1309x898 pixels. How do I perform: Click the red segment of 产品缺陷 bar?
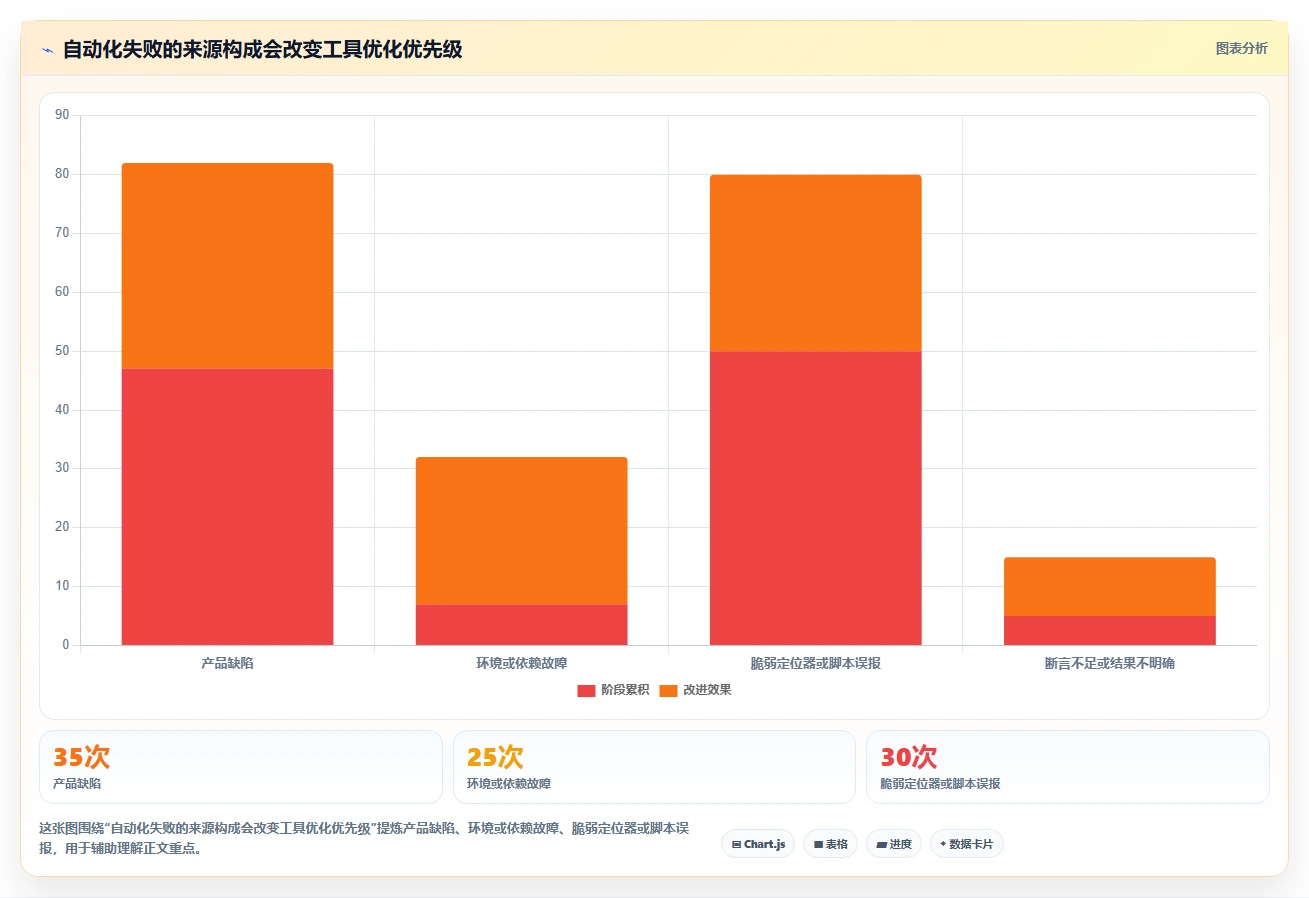pos(227,507)
